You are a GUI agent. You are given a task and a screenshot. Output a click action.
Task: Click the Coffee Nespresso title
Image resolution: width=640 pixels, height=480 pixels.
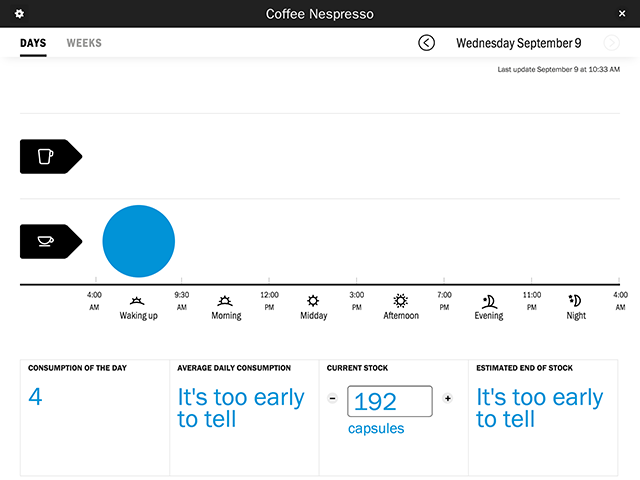pyautogui.click(x=320, y=14)
